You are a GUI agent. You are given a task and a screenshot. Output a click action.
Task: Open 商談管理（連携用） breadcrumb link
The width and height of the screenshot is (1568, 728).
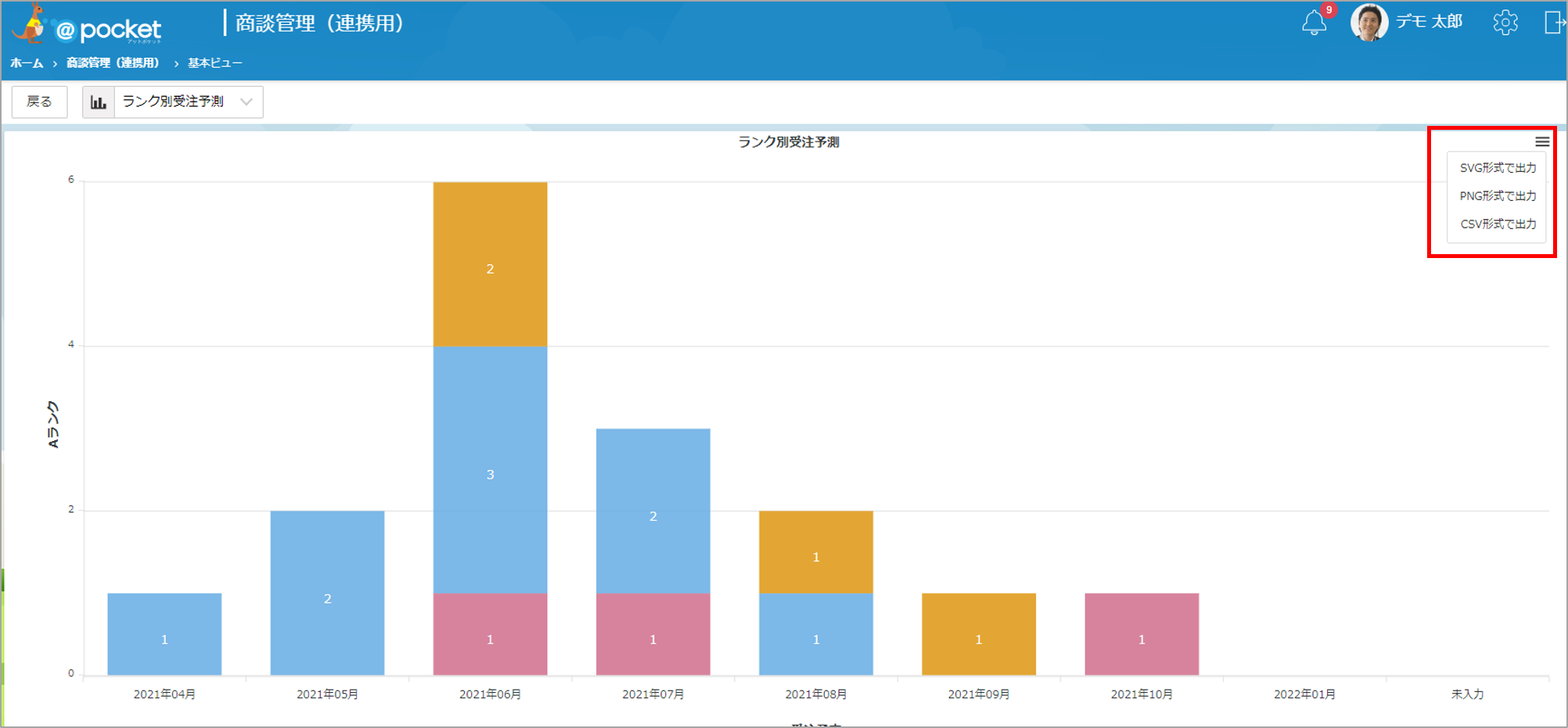click(113, 63)
